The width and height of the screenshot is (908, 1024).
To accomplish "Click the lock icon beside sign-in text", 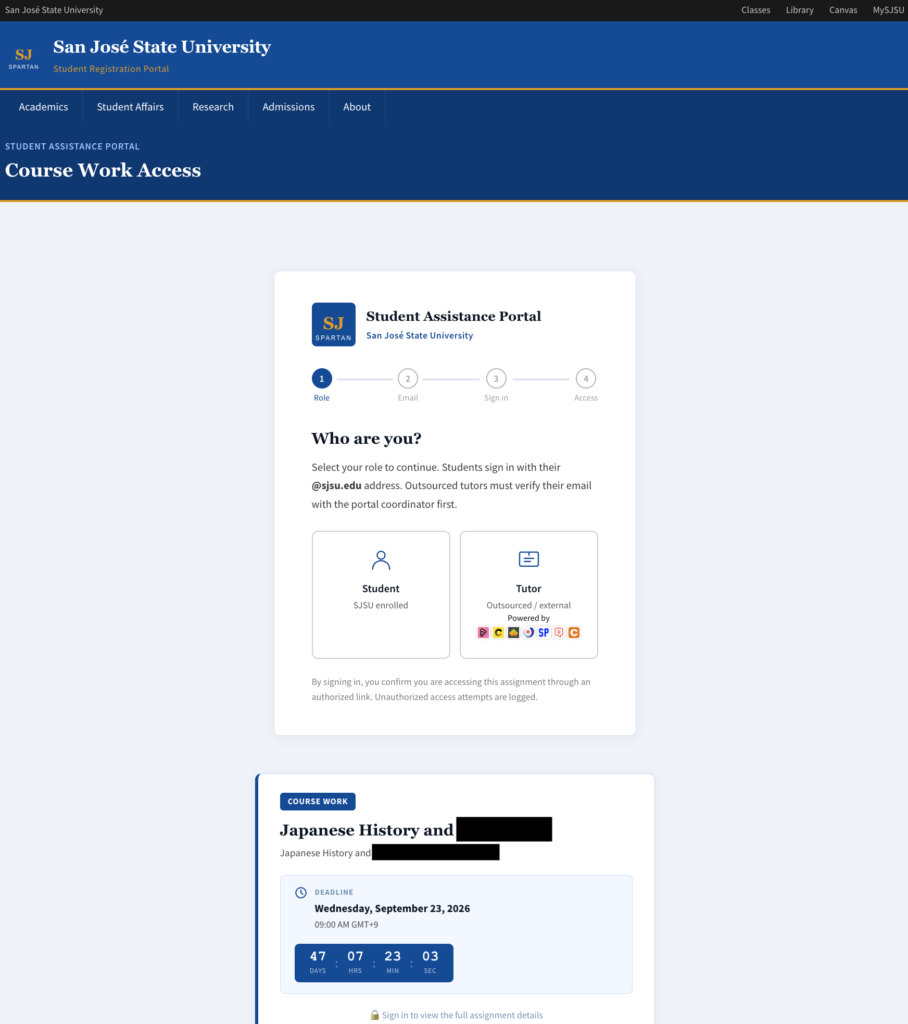I will click(374, 1015).
